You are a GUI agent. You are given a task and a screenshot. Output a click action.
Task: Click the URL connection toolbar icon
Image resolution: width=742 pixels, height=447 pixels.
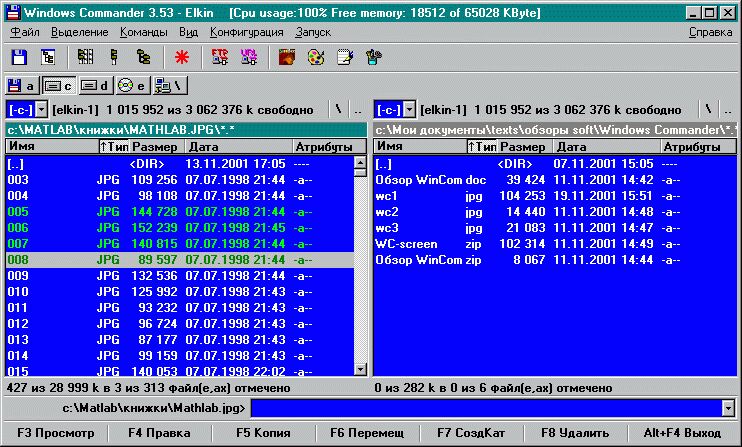click(248, 57)
